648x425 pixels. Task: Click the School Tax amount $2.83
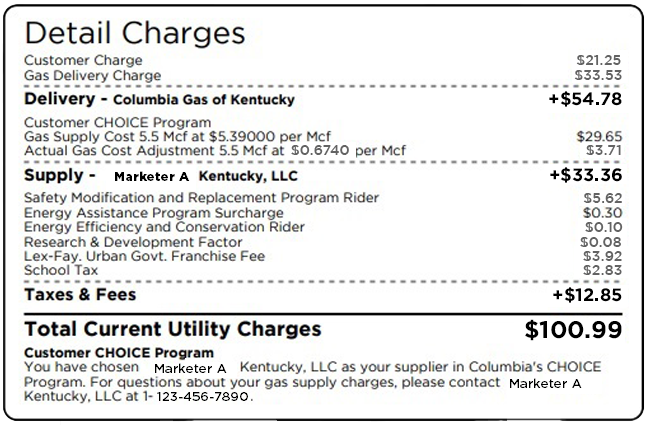[602, 270]
